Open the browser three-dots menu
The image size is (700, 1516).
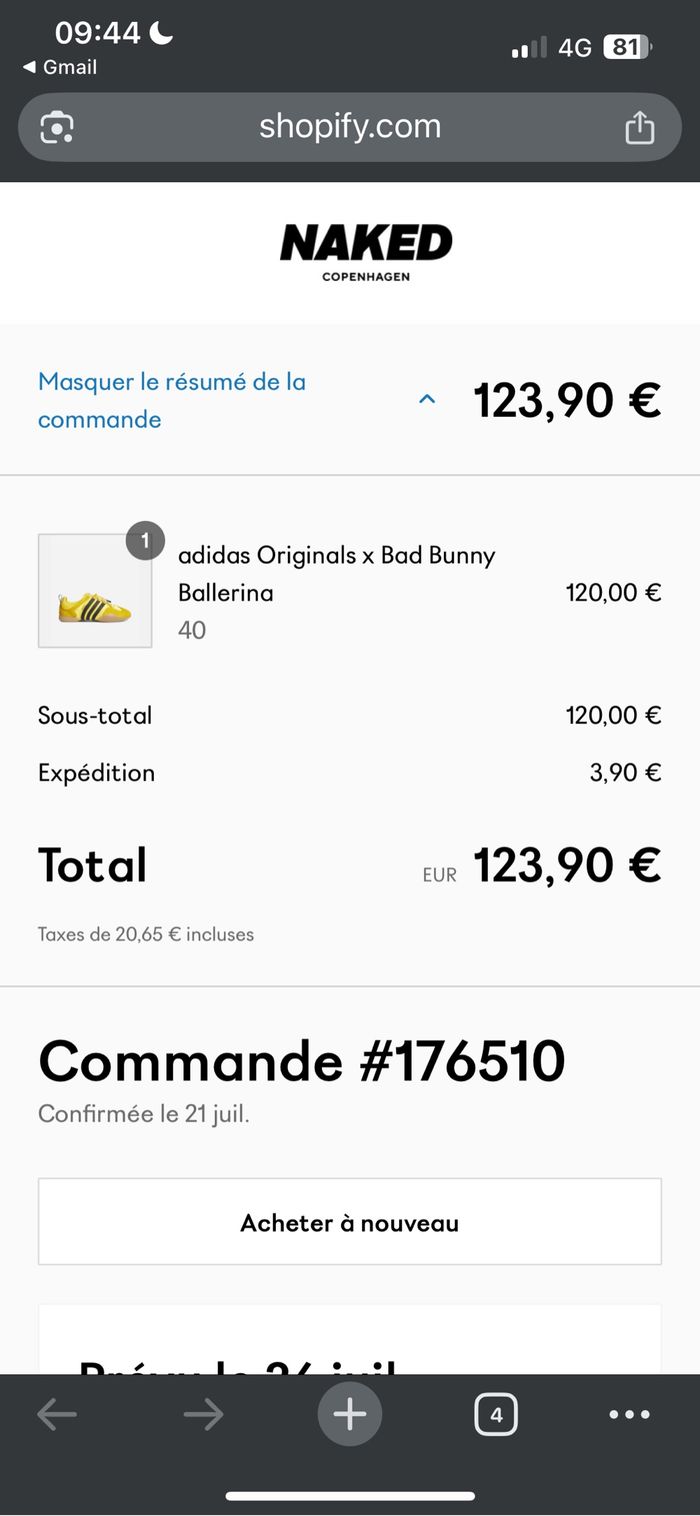[630, 1414]
